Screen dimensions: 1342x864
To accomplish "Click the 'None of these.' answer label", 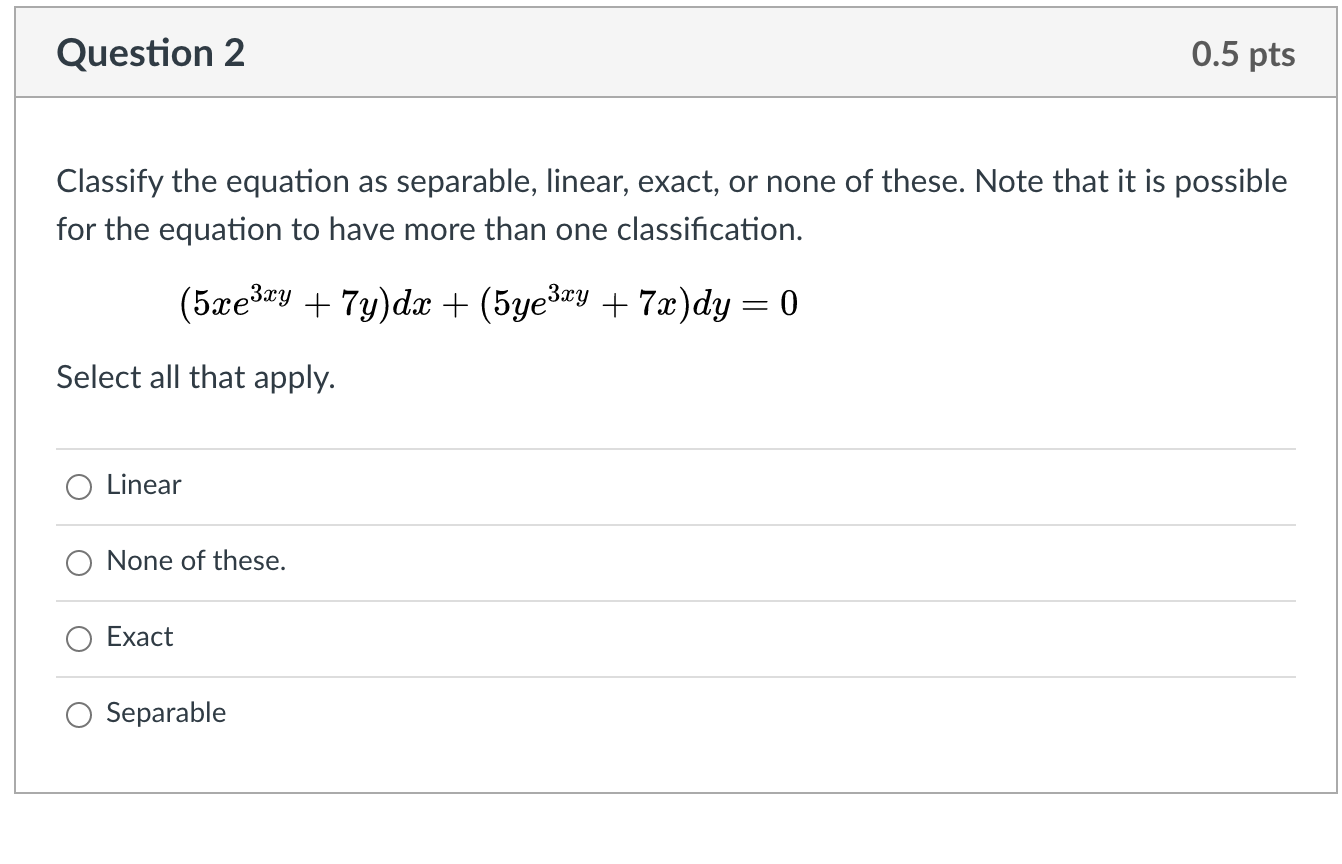I will (x=196, y=561).
